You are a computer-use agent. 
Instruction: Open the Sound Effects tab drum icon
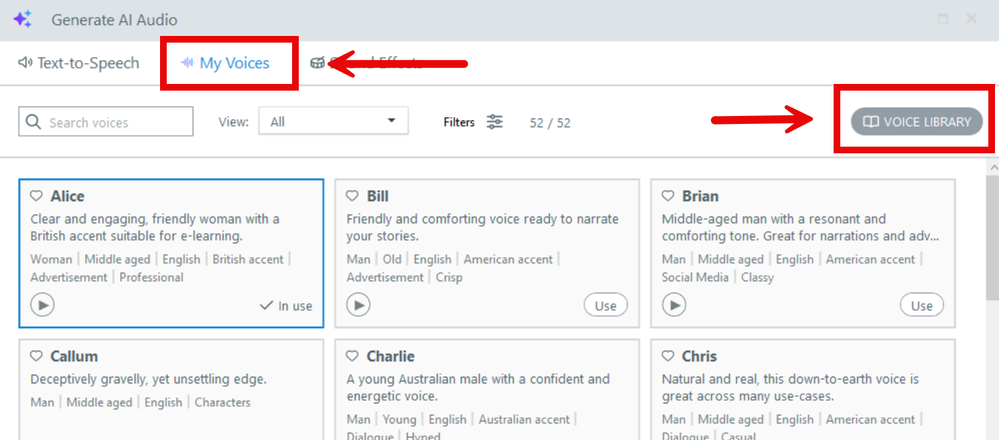(x=317, y=63)
